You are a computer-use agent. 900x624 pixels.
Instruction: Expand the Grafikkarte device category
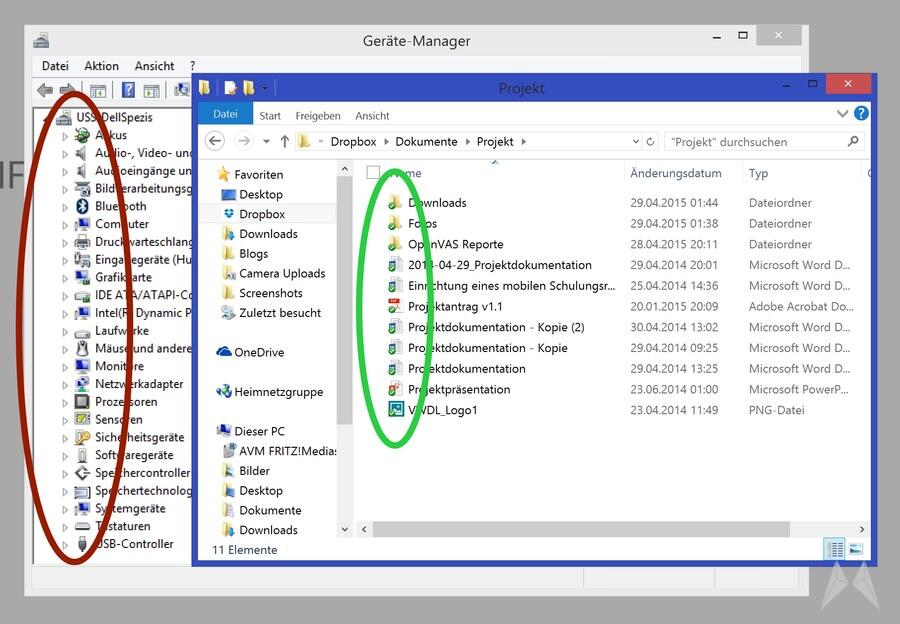[65, 277]
